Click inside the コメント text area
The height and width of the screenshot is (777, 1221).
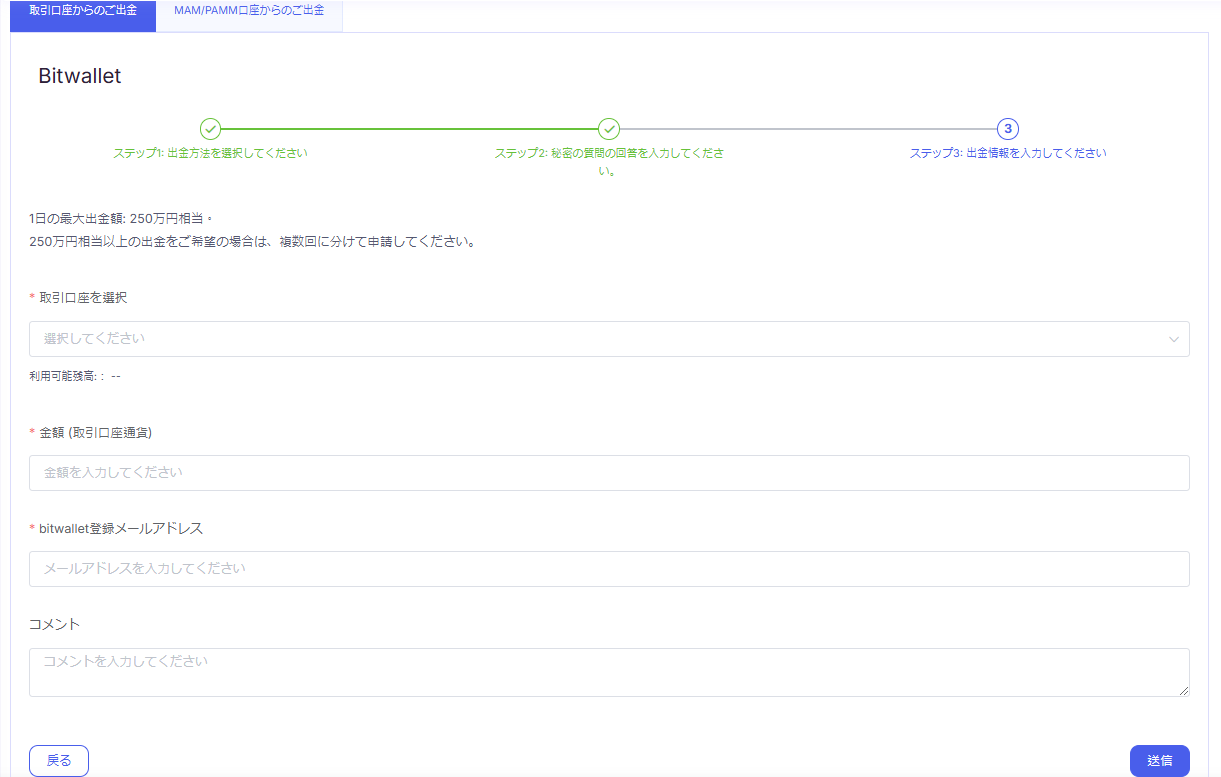[609, 672]
